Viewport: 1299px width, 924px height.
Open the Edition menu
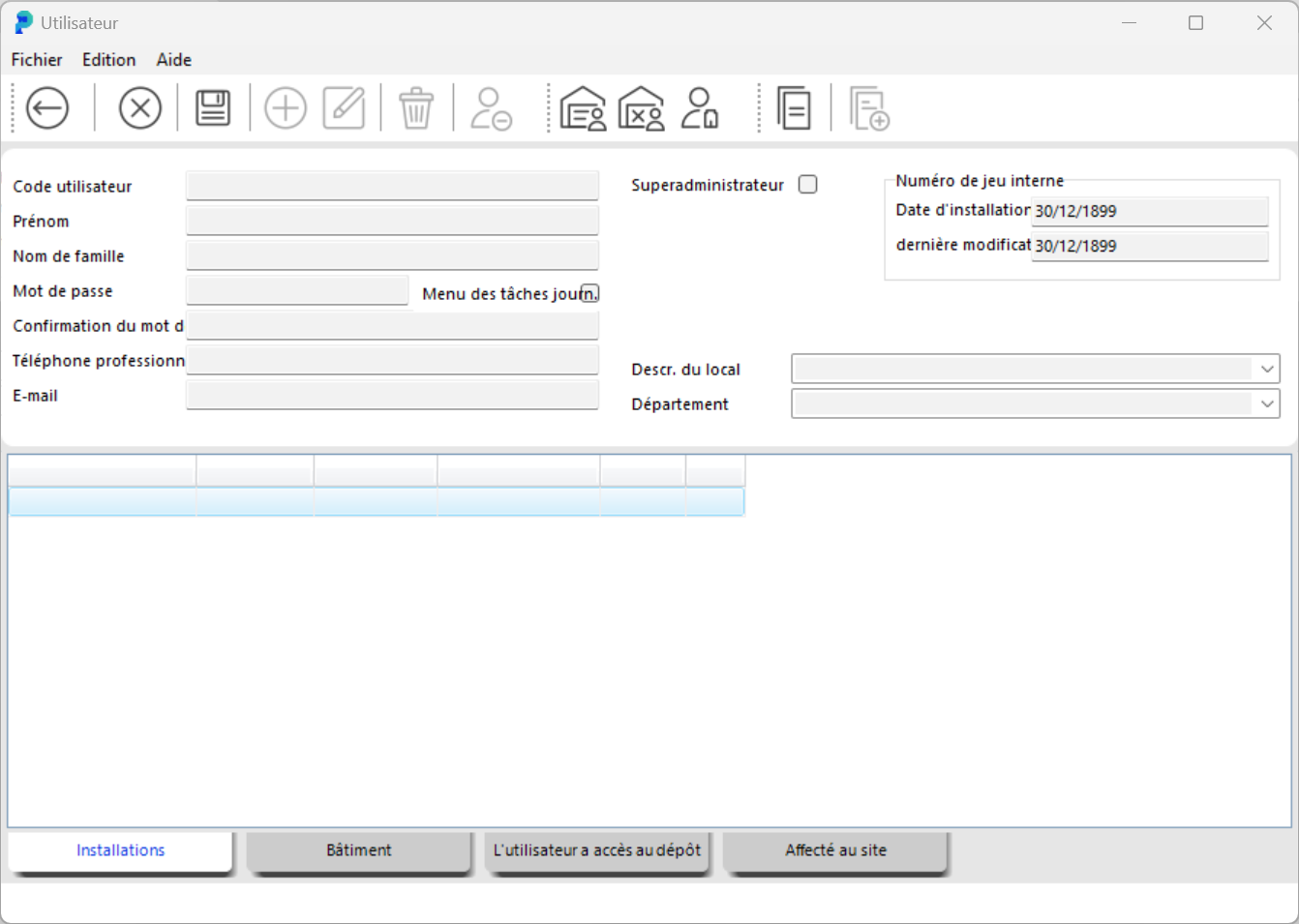109,60
